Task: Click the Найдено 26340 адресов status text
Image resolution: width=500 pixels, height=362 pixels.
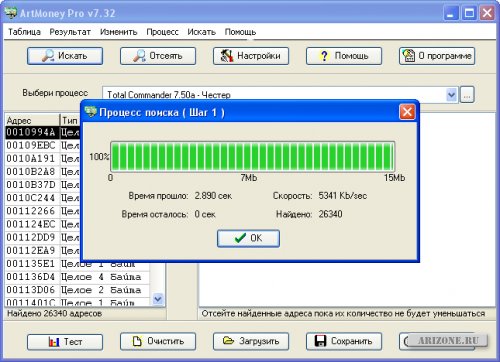Action: [55, 313]
